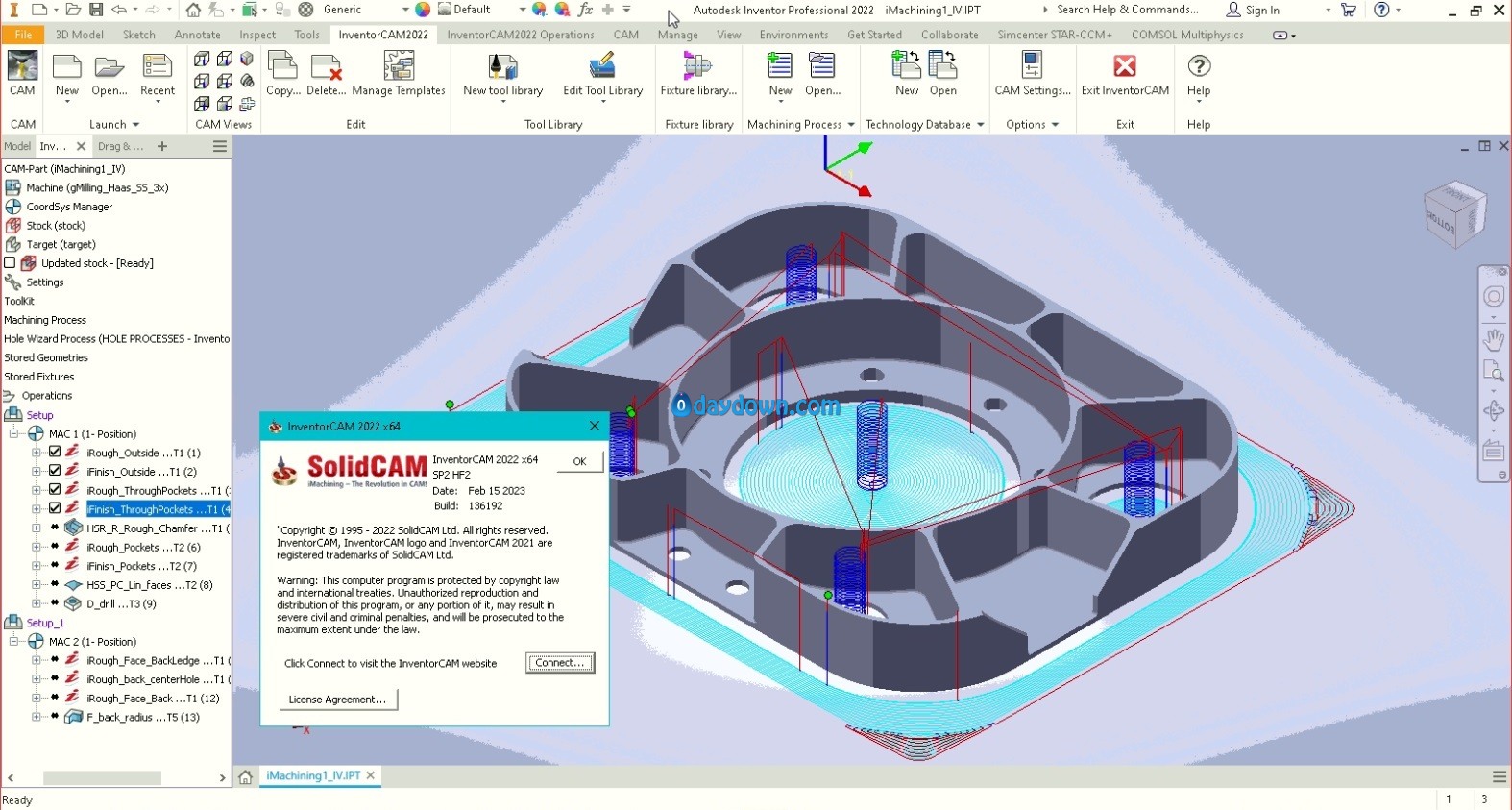Open Manage Templates
The image size is (1512, 810).
pos(399,75)
